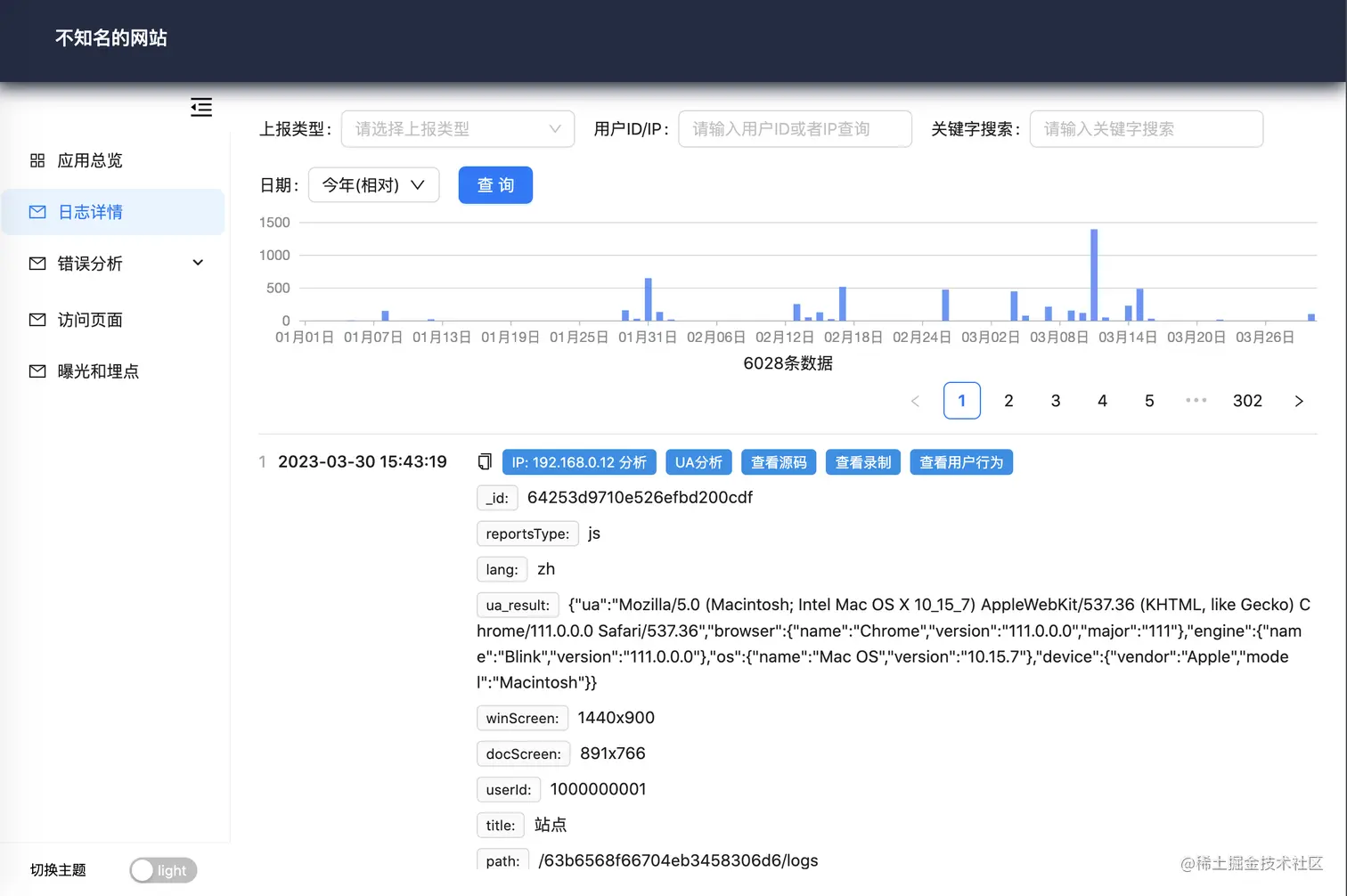The image size is (1347, 896).
Task: Open 访问页面 in the sidebar
Action: (x=113, y=320)
